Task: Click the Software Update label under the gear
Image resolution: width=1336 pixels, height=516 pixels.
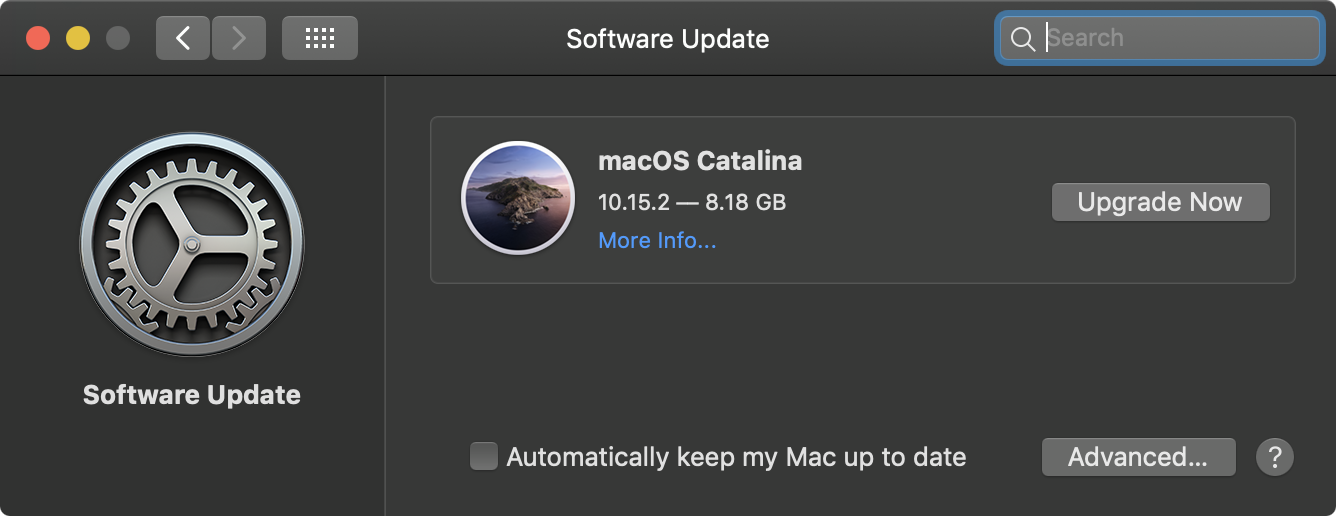Action: 192,395
